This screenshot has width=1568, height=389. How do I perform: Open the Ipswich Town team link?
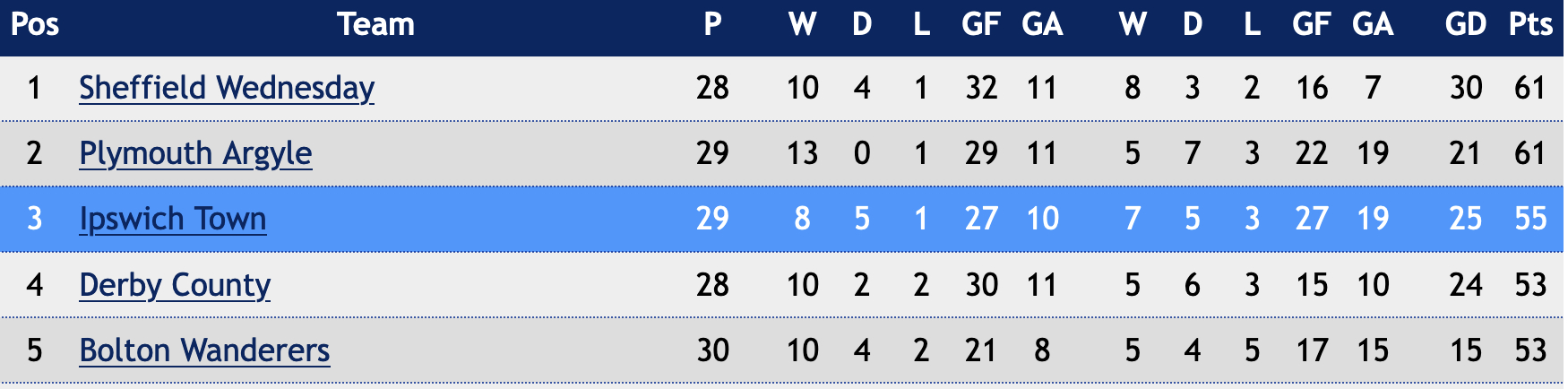(173, 219)
